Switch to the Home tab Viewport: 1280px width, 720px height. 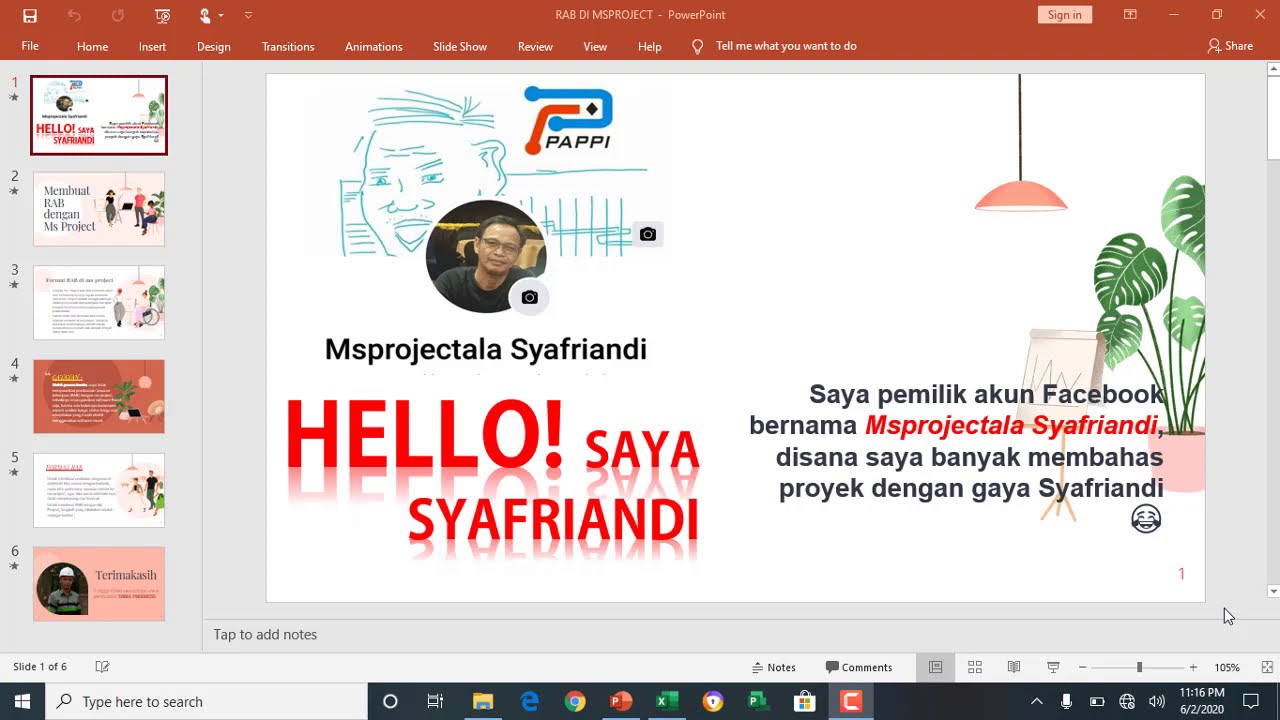point(92,46)
